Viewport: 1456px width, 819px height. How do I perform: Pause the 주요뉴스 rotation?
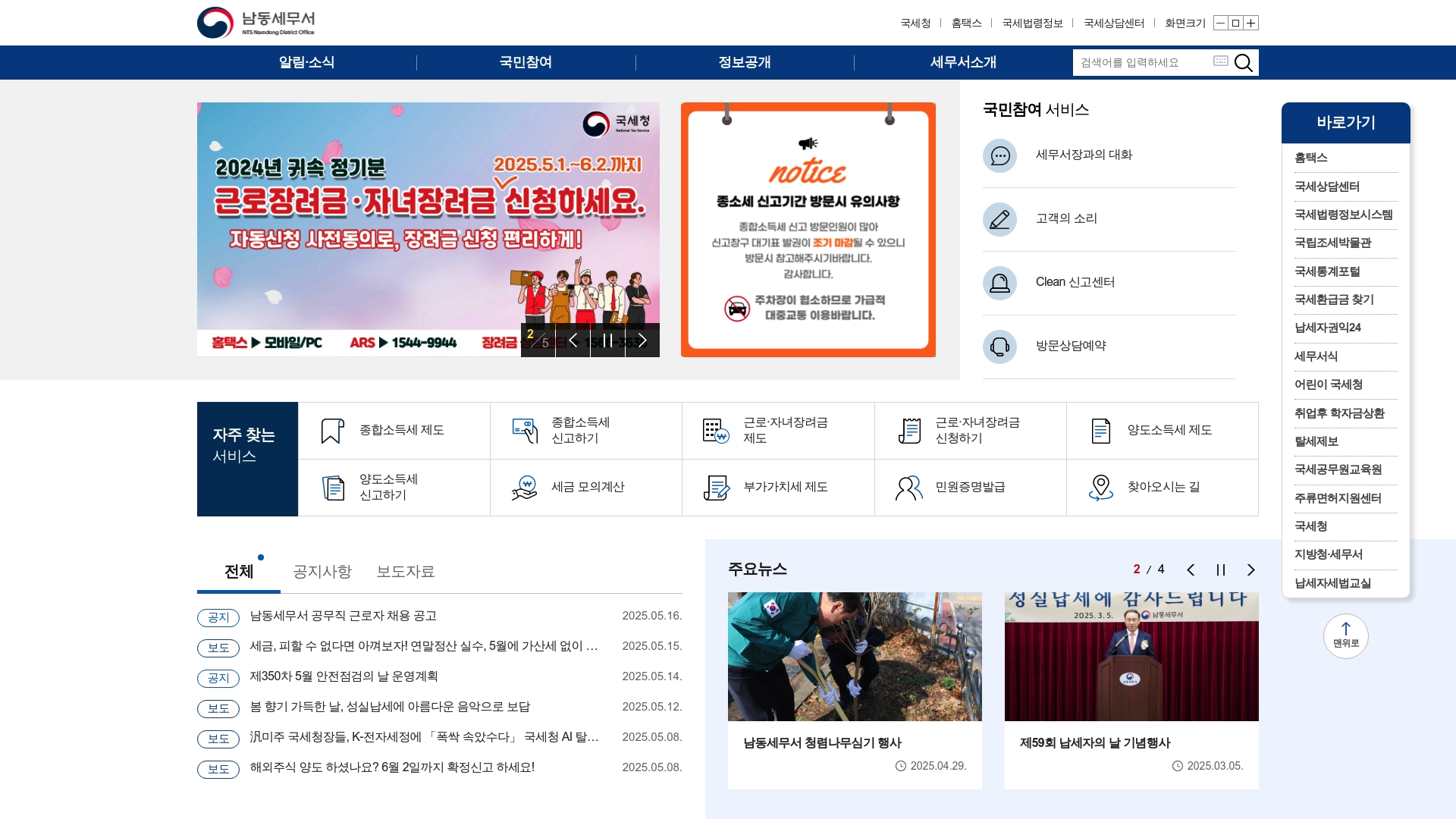(x=1221, y=570)
